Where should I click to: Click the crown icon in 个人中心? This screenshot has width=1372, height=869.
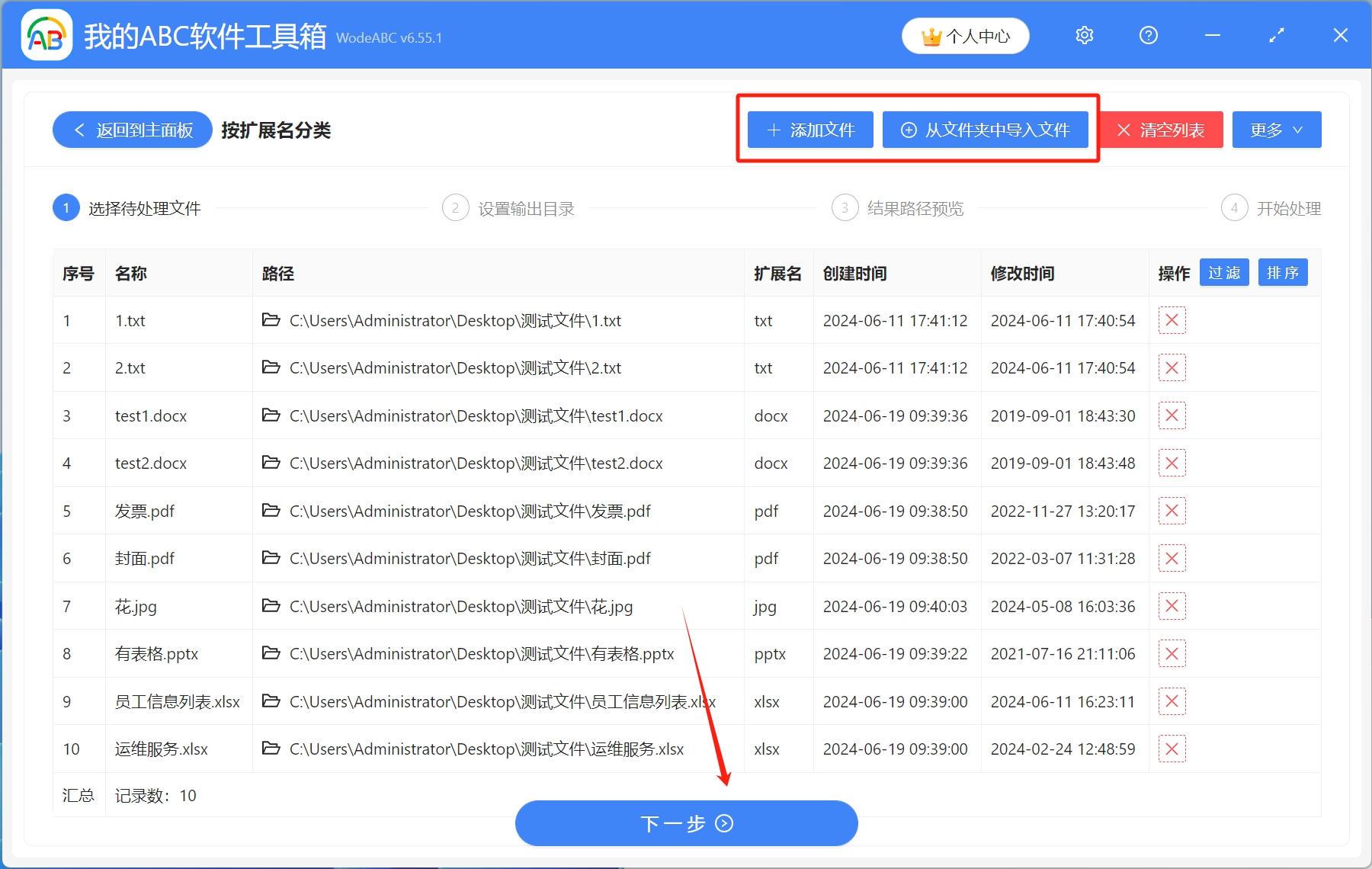931,35
